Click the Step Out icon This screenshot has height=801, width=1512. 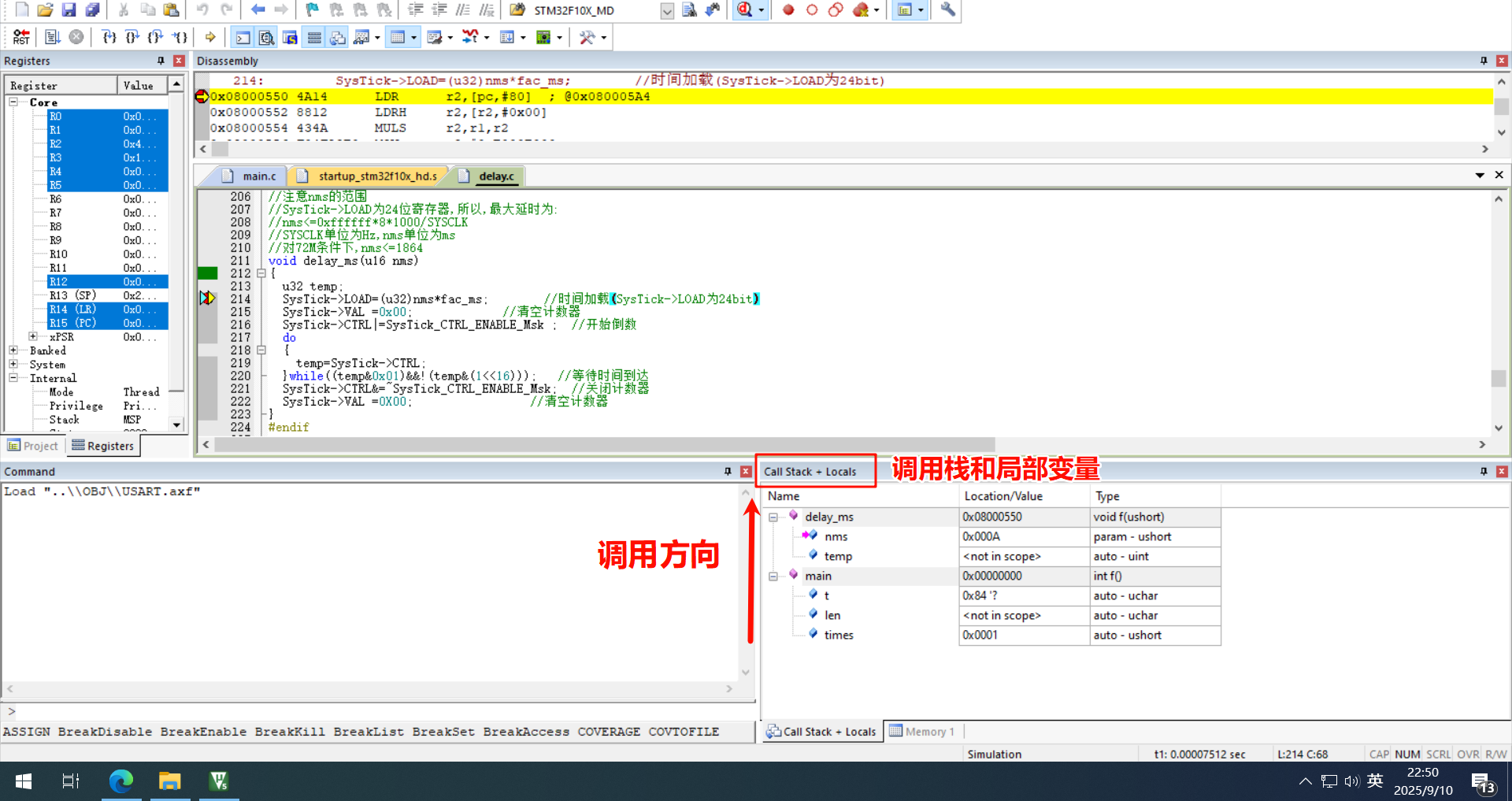[156, 37]
